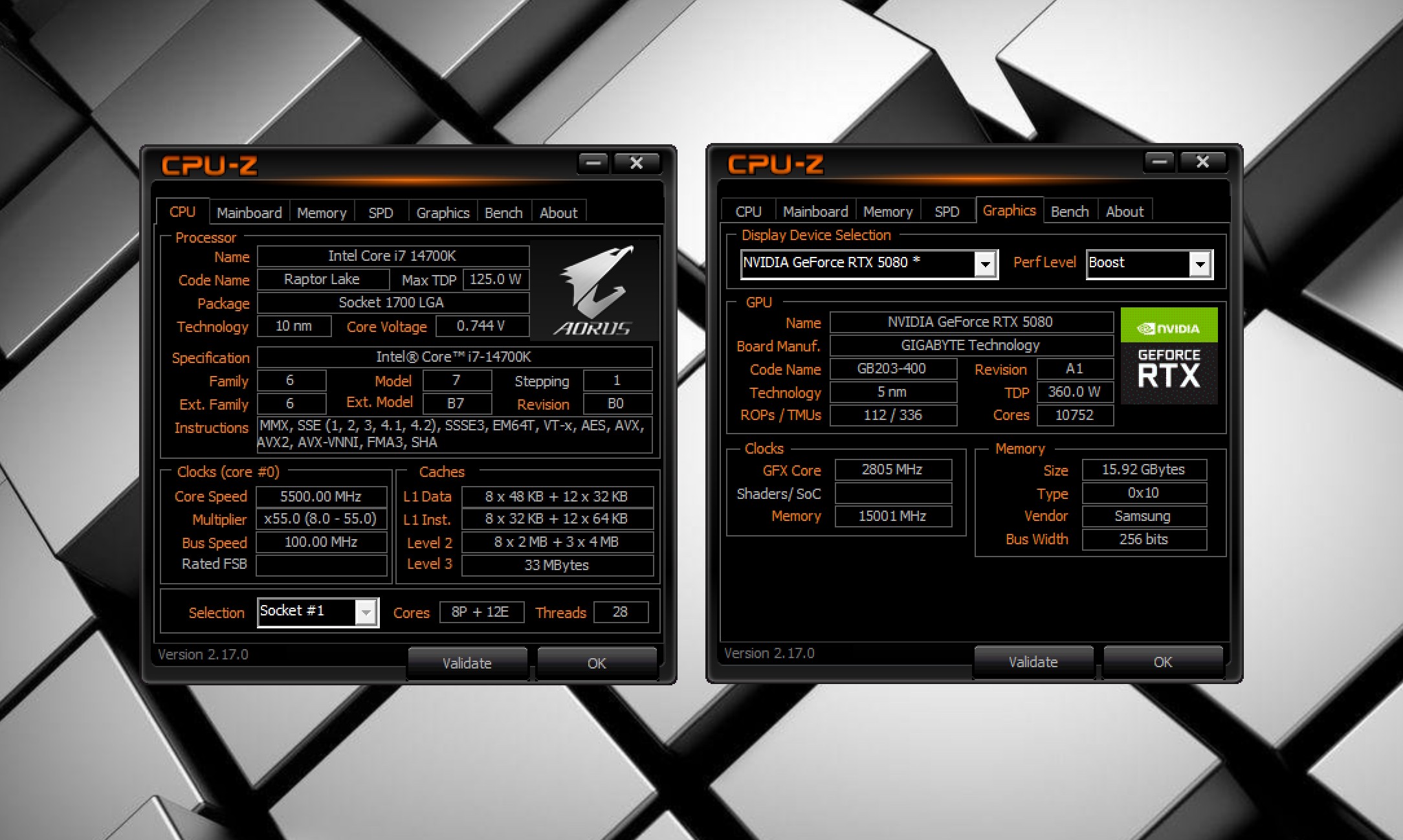Click the 256 bits bus width value

point(1144,540)
